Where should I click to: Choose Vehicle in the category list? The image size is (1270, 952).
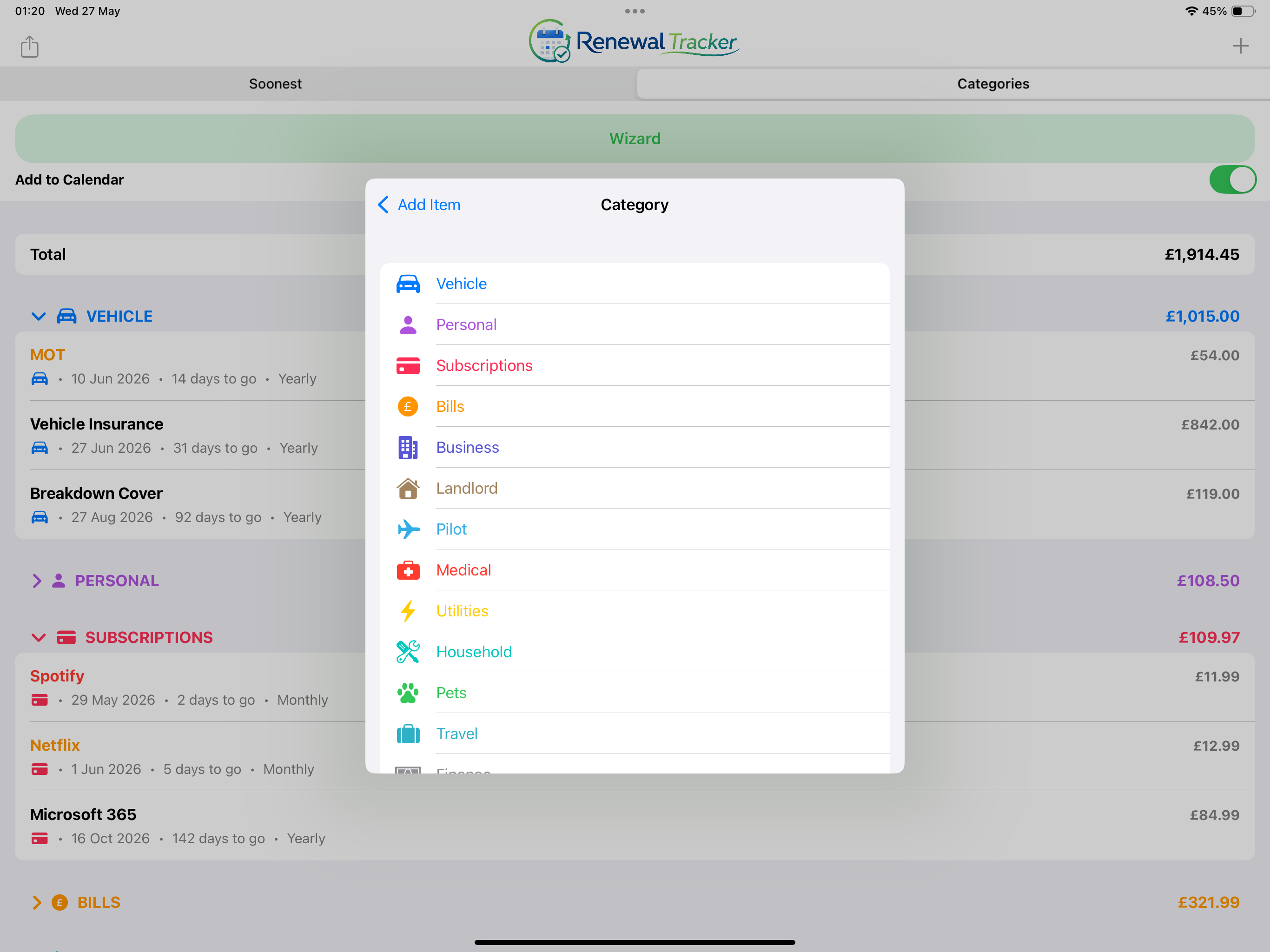tap(635, 284)
